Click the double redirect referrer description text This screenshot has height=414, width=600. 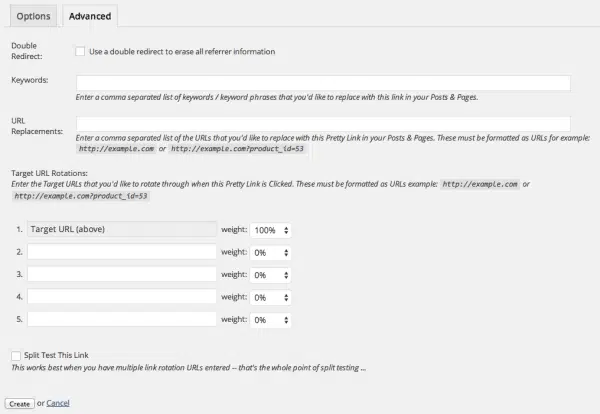(181, 52)
